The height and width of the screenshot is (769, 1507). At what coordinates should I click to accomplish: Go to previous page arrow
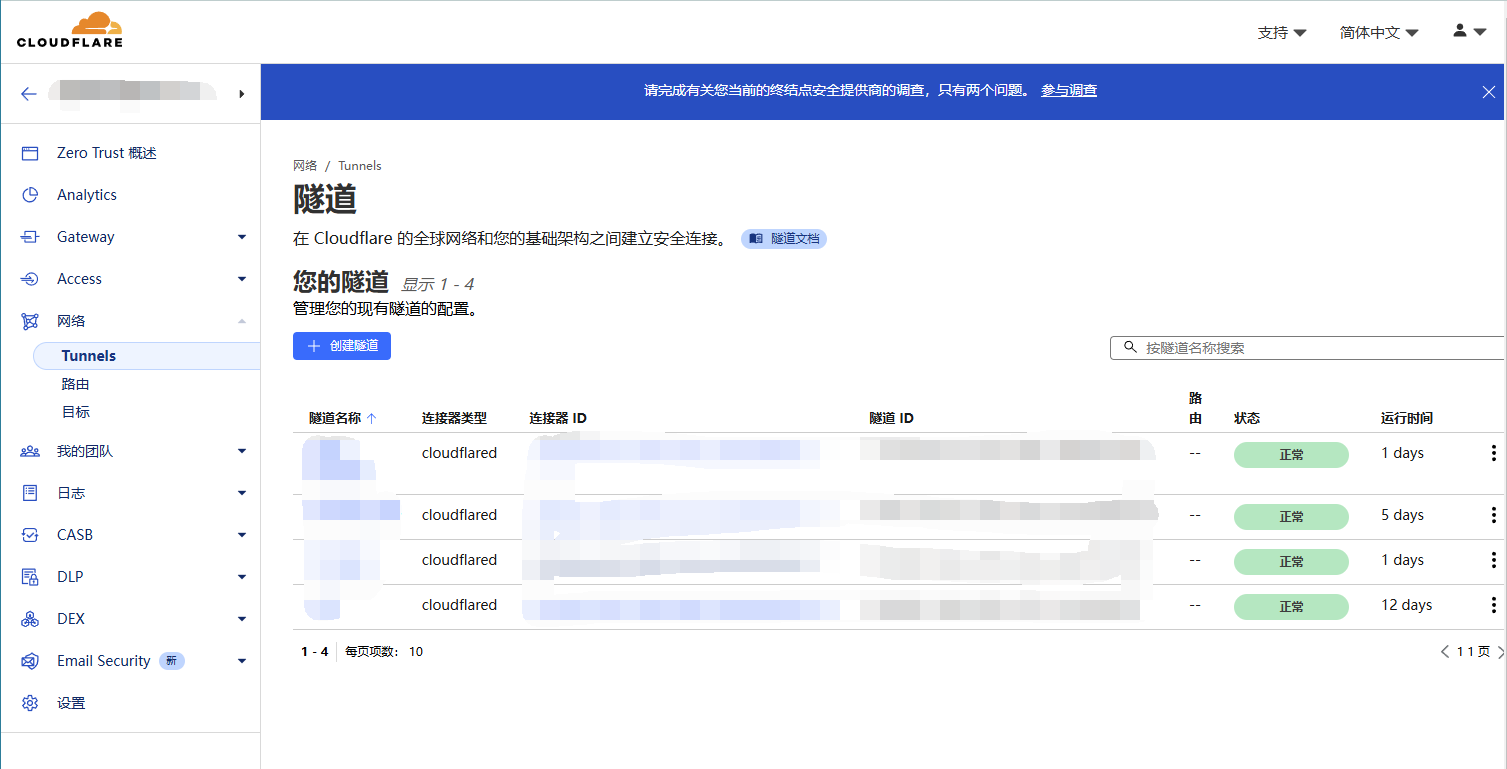tap(1445, 652)
